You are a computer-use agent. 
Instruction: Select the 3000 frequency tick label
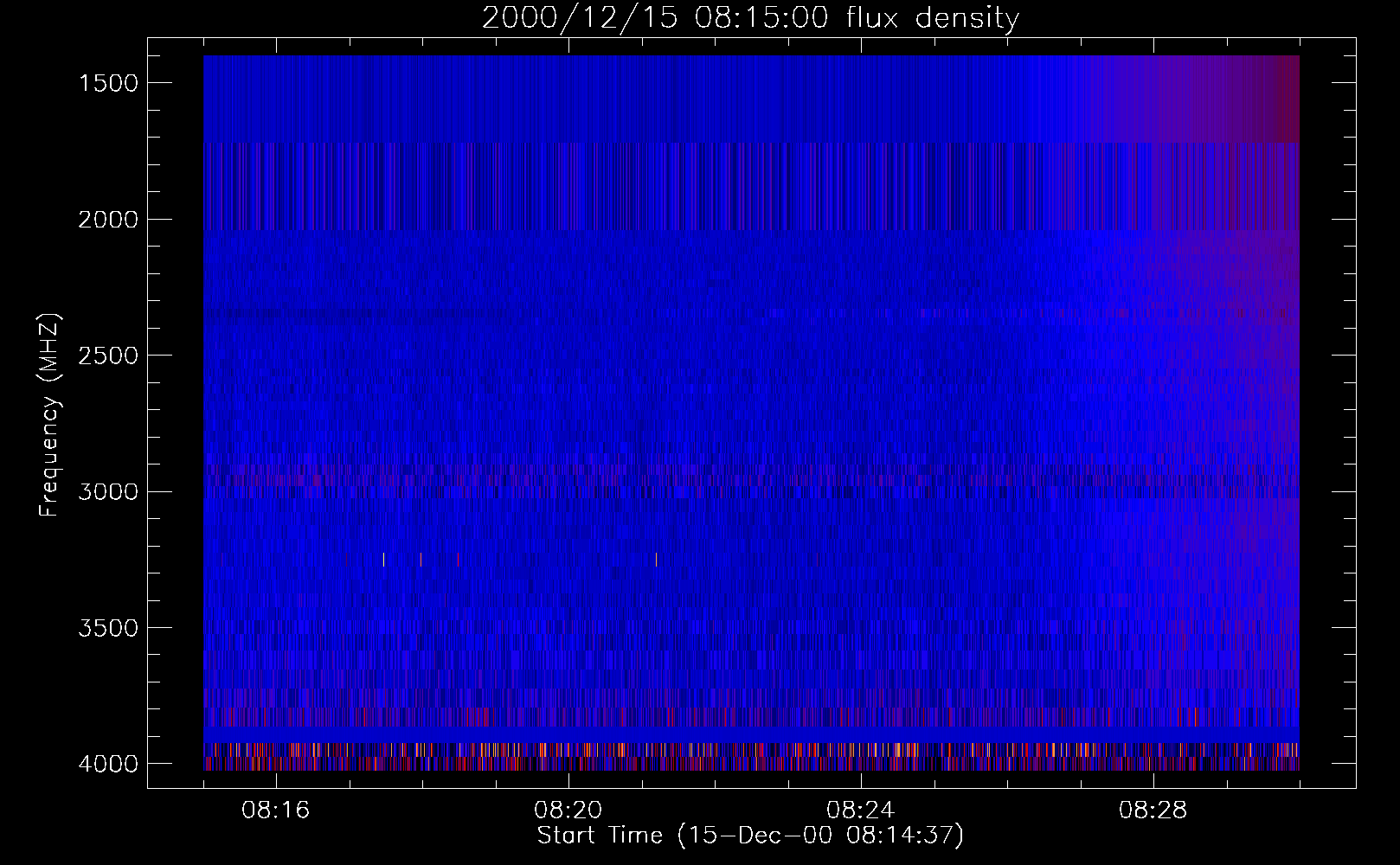coord(108,491)
